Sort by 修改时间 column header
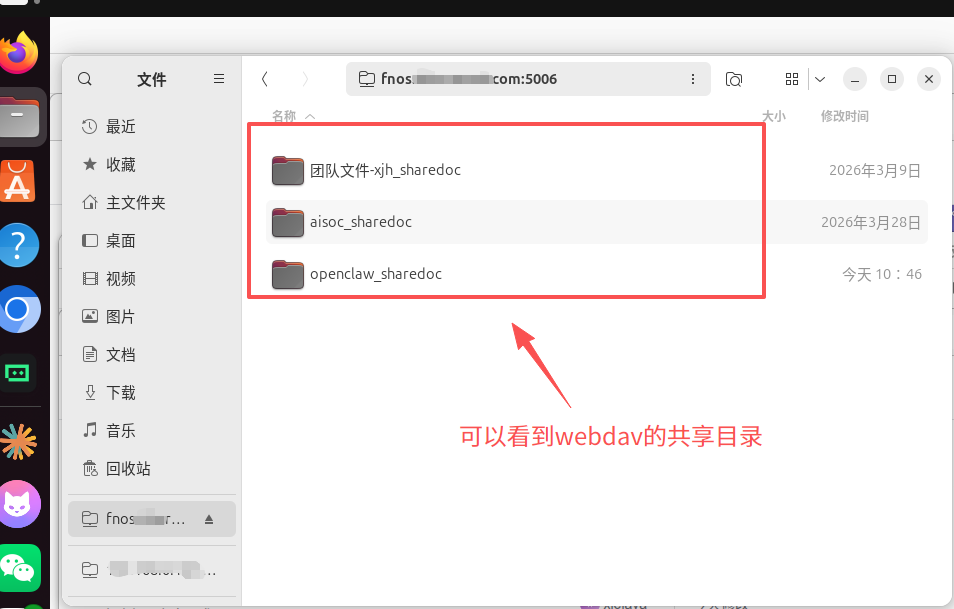The width and height of the screenshot is (954, 609). point(844,116)
